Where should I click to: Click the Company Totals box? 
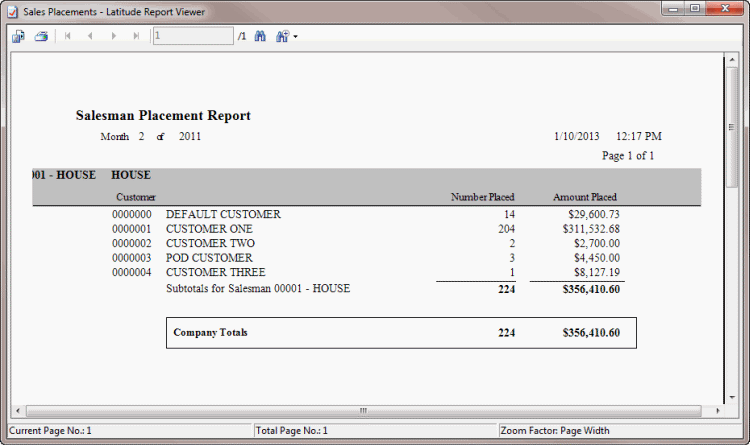(401, 333)
